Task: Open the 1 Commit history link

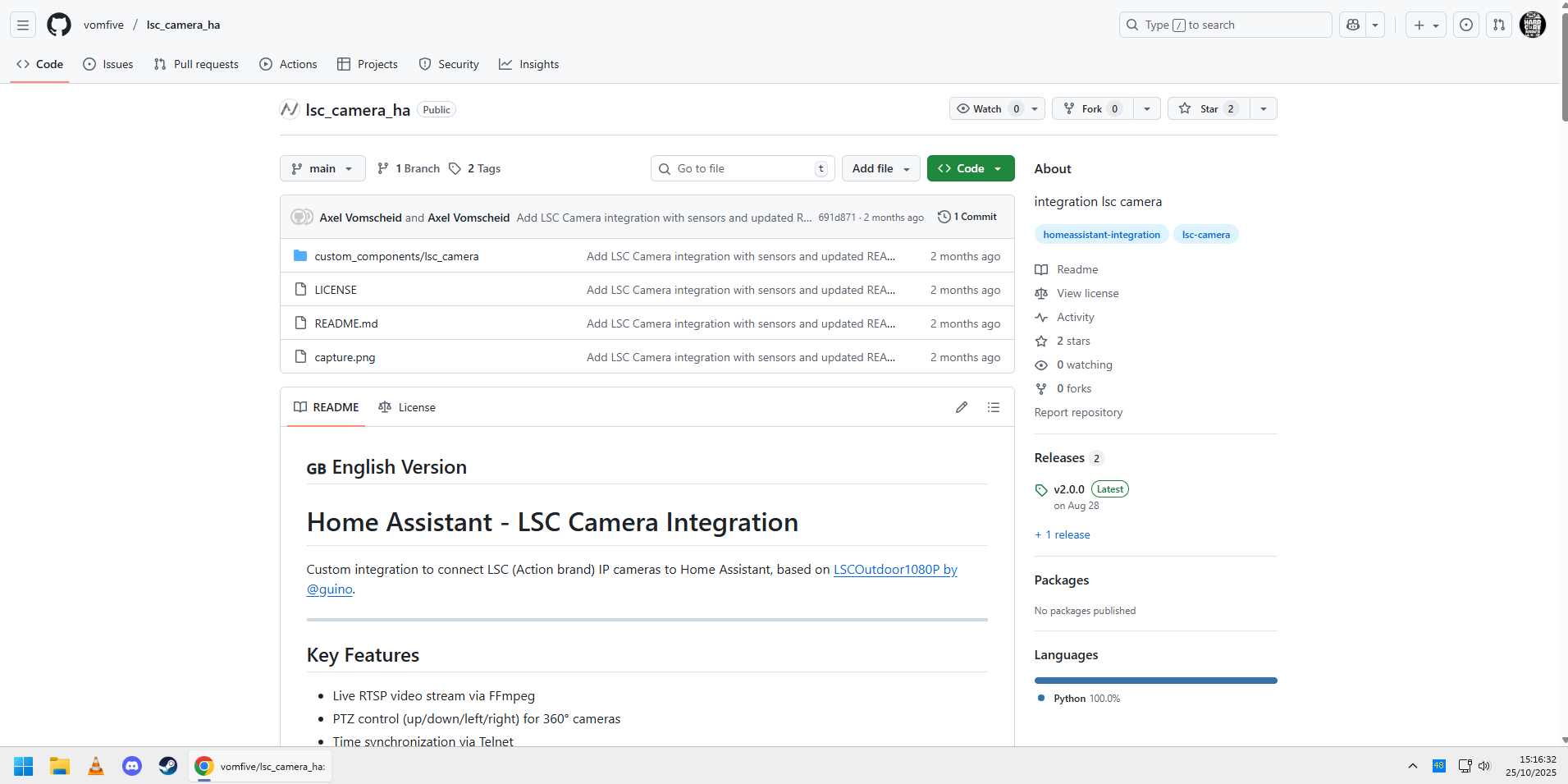Action: [967, 217]
